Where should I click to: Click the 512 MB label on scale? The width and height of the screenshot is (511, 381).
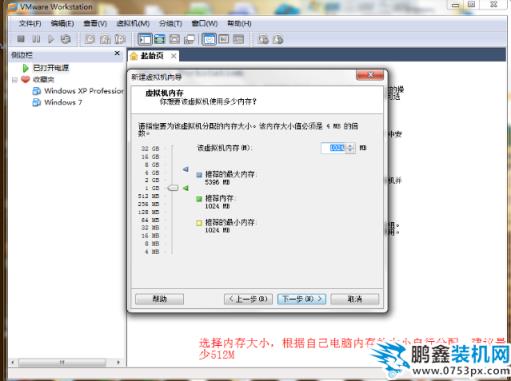(149, 196)
